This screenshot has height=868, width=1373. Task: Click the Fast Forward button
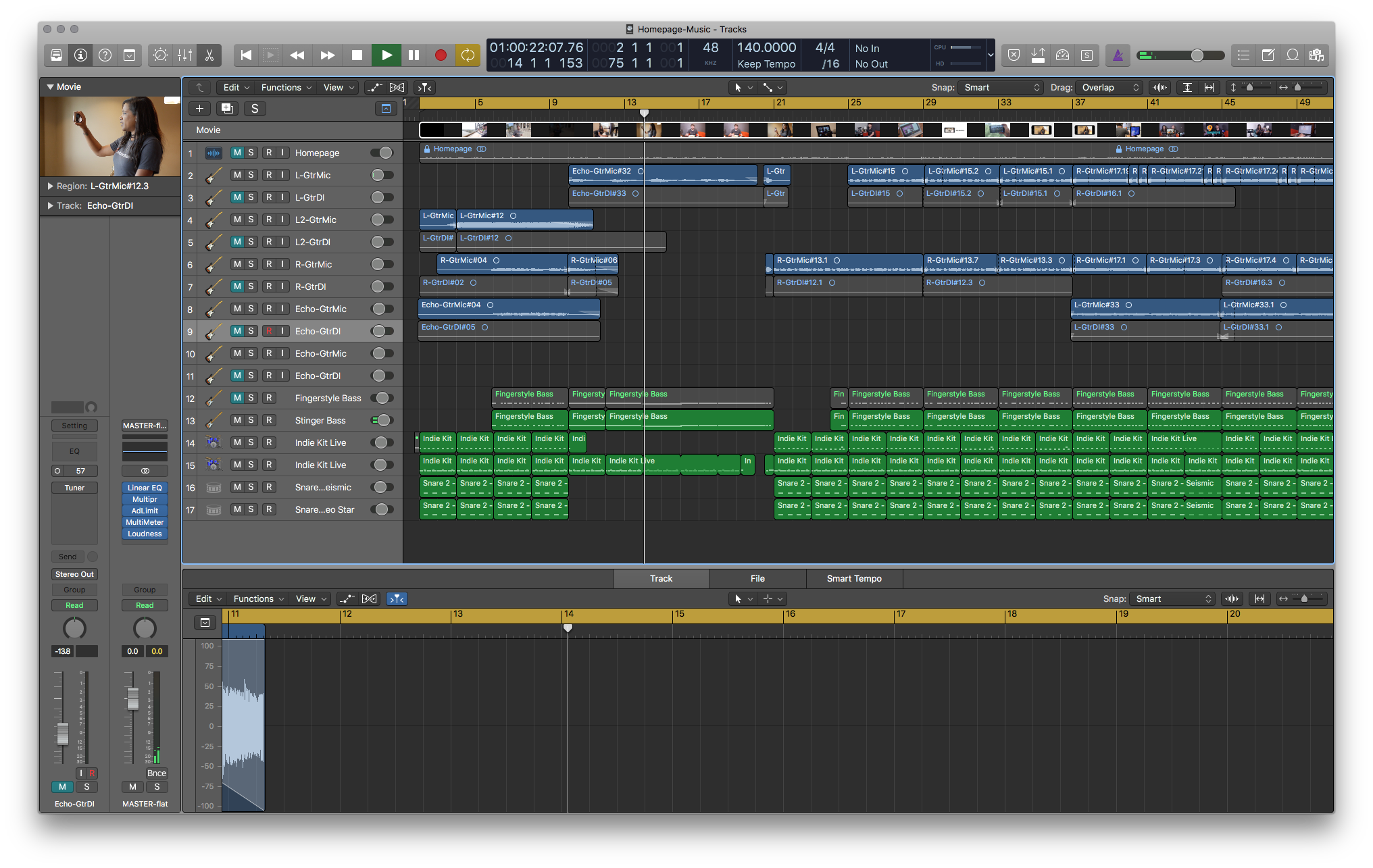pyautogui.click(x=328, y=55)
